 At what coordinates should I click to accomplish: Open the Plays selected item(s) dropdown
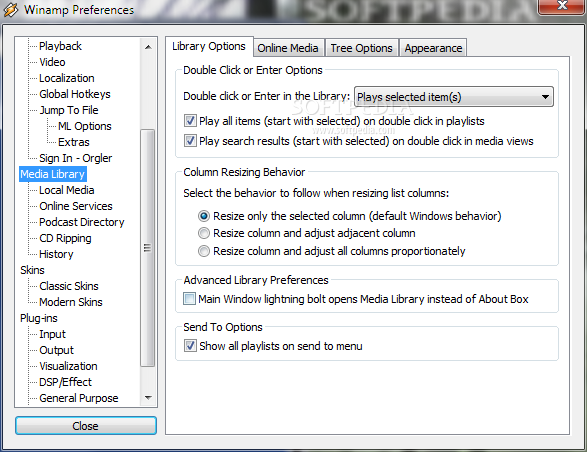[x=454, y=97]
